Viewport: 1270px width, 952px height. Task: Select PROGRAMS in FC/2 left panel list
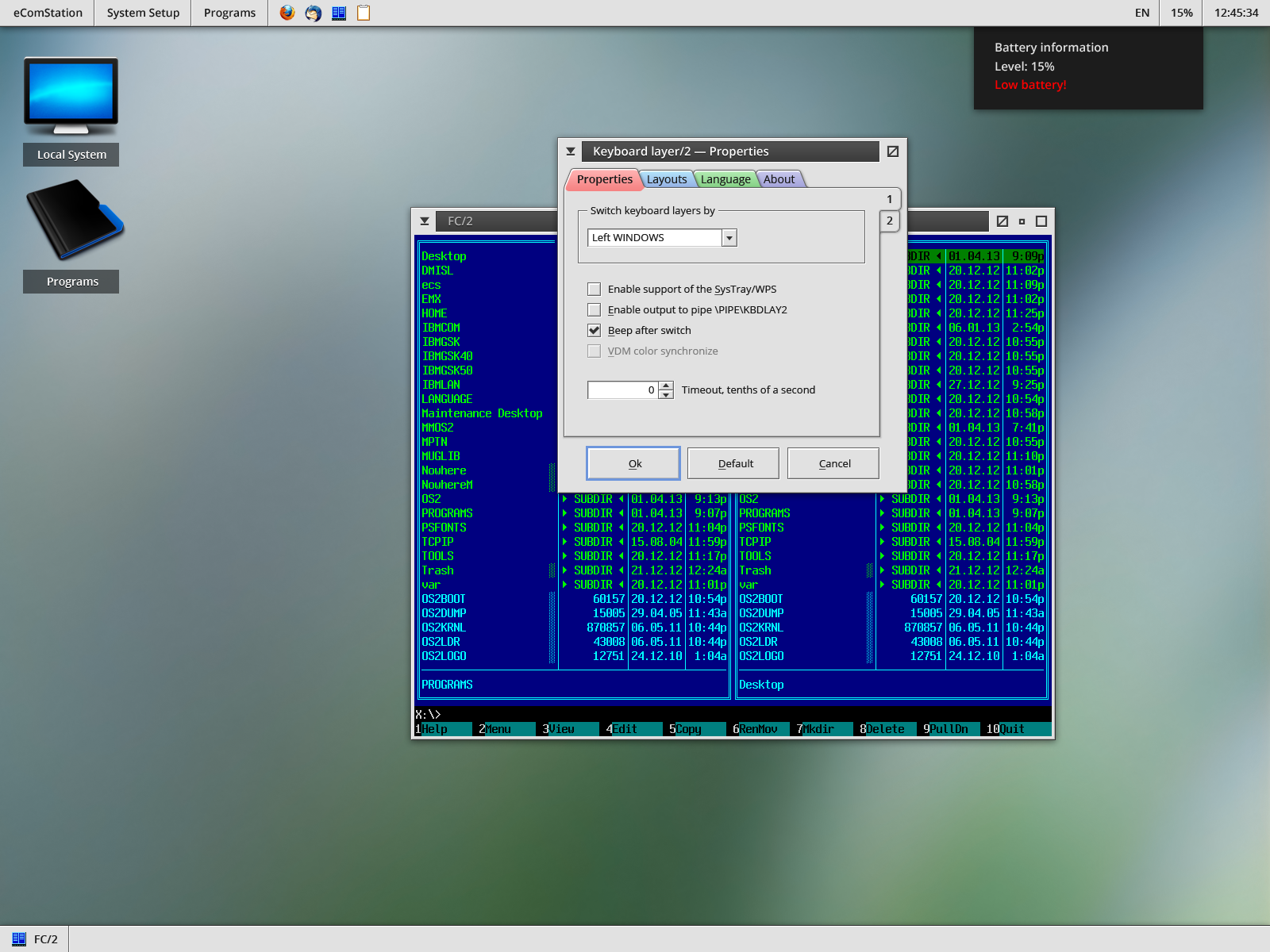pos(447,513)
